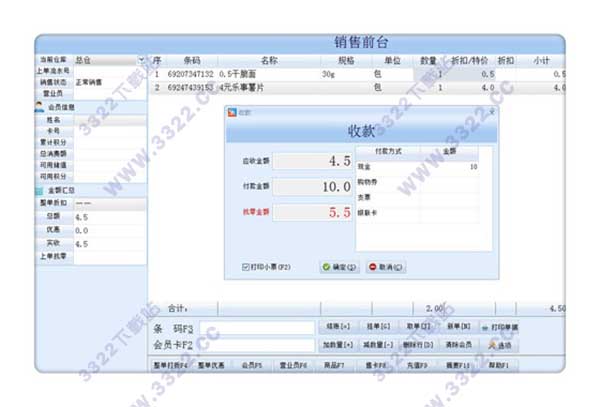Click the 规格 column header
The image size is (600, 407).
coord(346,60)
